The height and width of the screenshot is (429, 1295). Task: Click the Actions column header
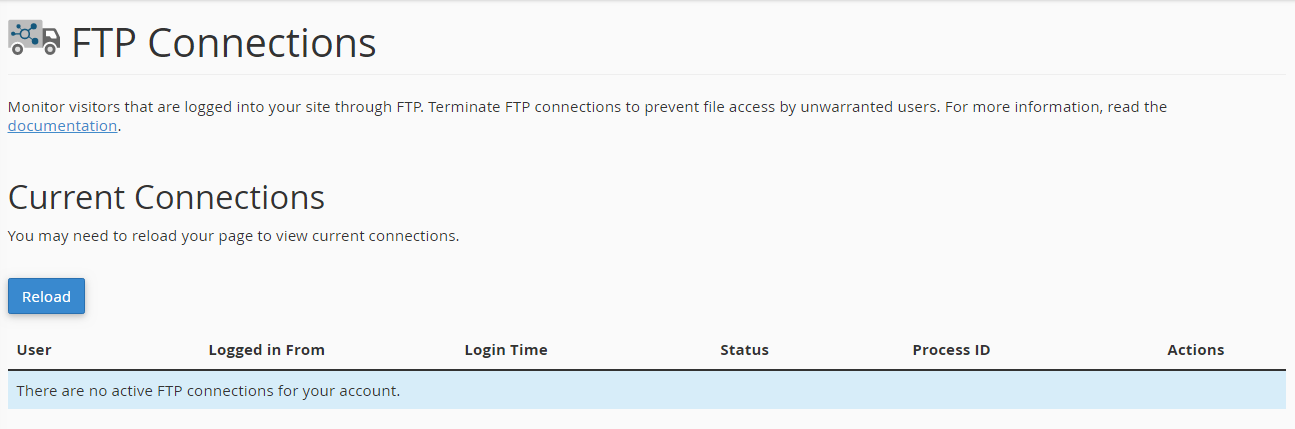1195,350
